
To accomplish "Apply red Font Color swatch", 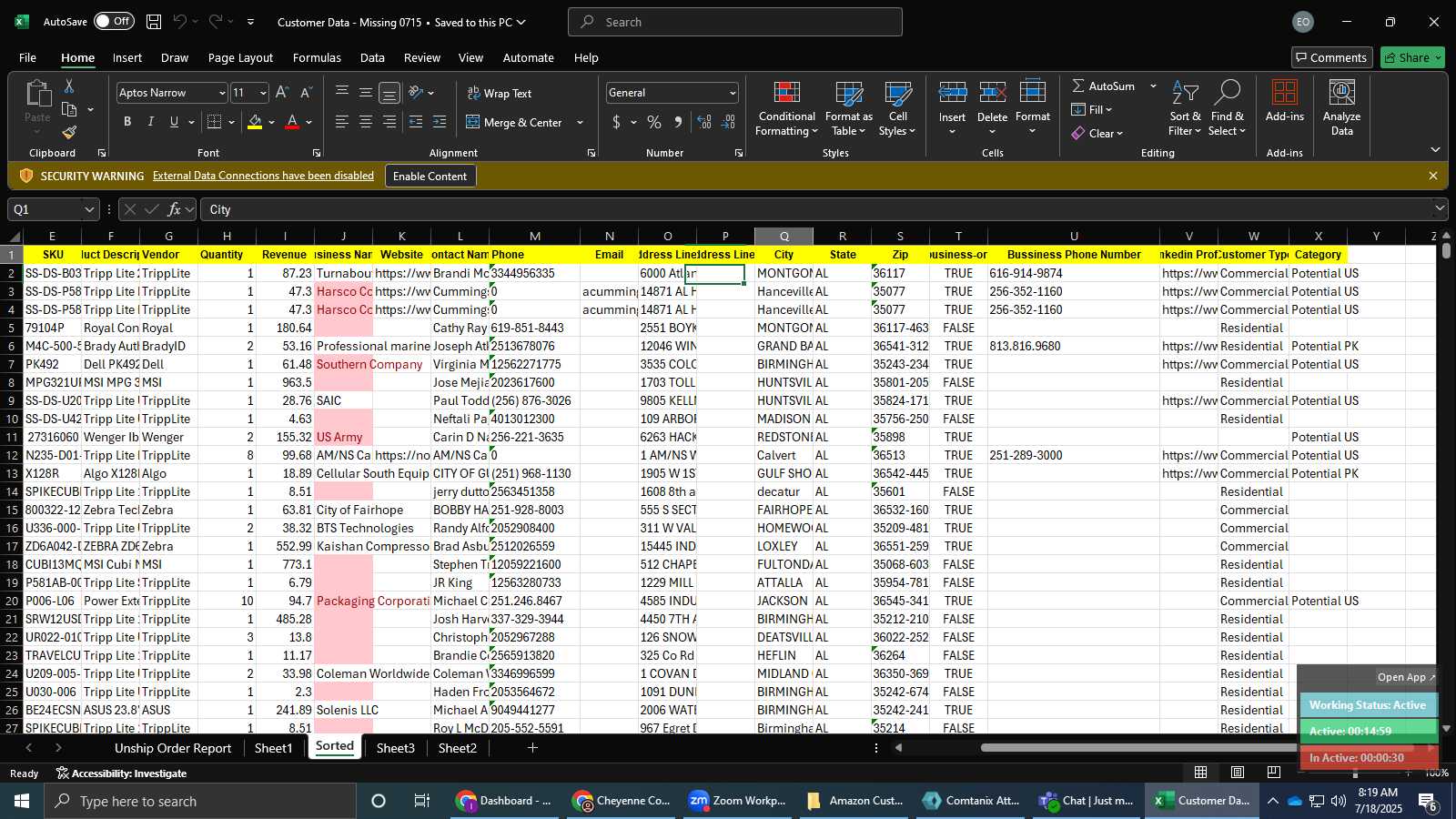I will (292, 122).
